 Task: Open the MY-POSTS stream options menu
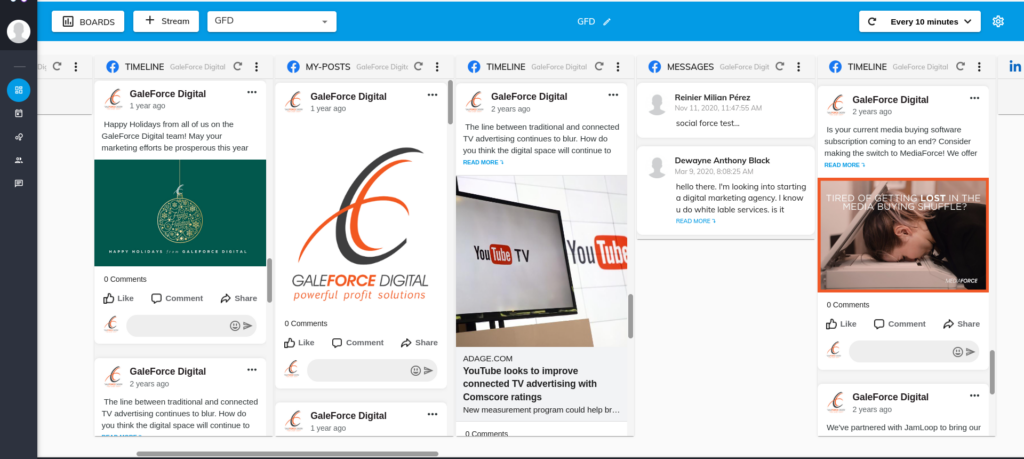coord(437,67)
